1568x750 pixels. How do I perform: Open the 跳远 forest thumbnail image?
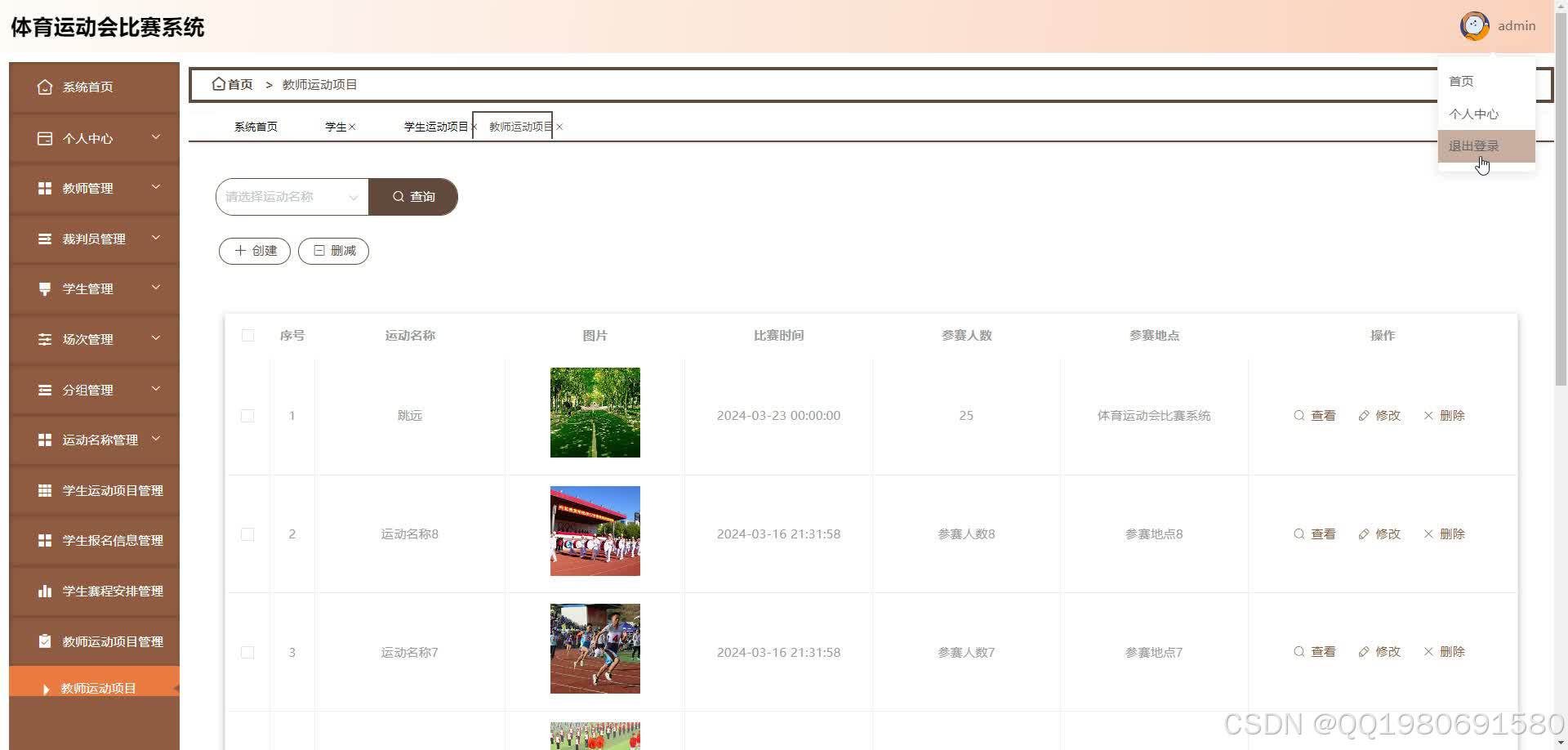pos(595,413)
